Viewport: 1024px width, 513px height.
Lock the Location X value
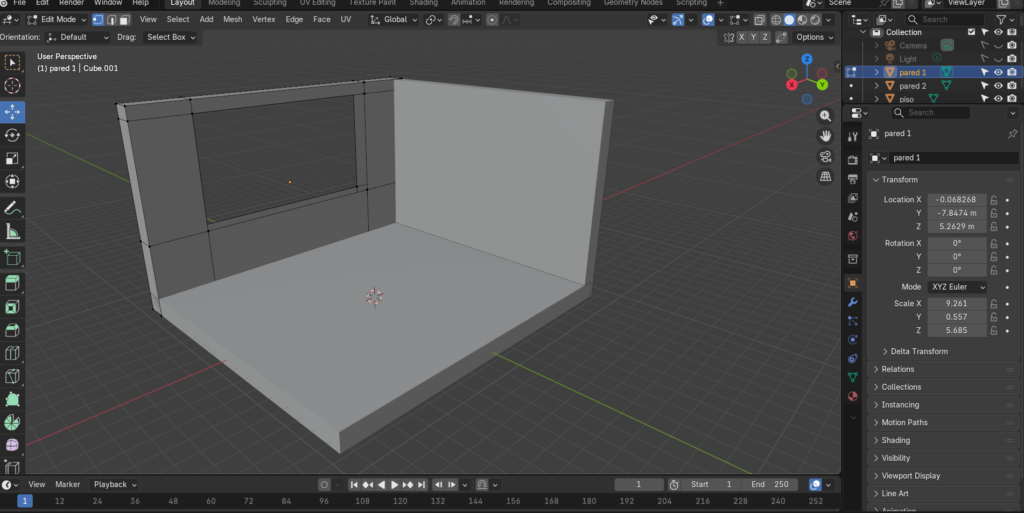994,200
